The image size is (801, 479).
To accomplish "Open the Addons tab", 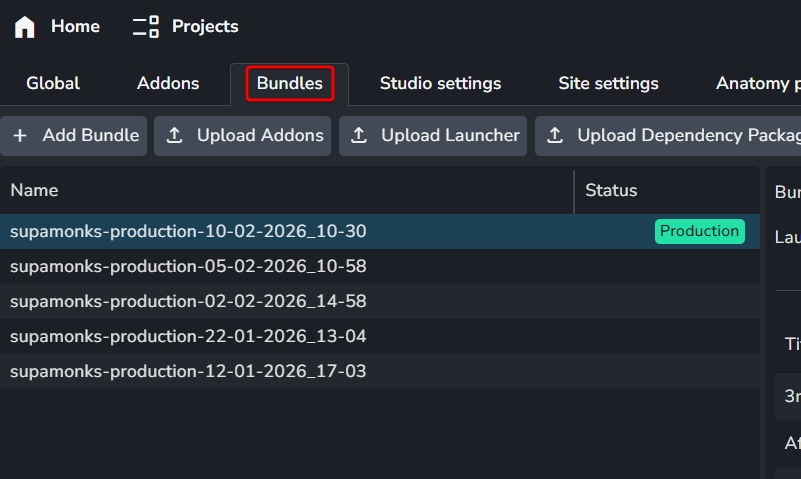I will pos(168,84).
